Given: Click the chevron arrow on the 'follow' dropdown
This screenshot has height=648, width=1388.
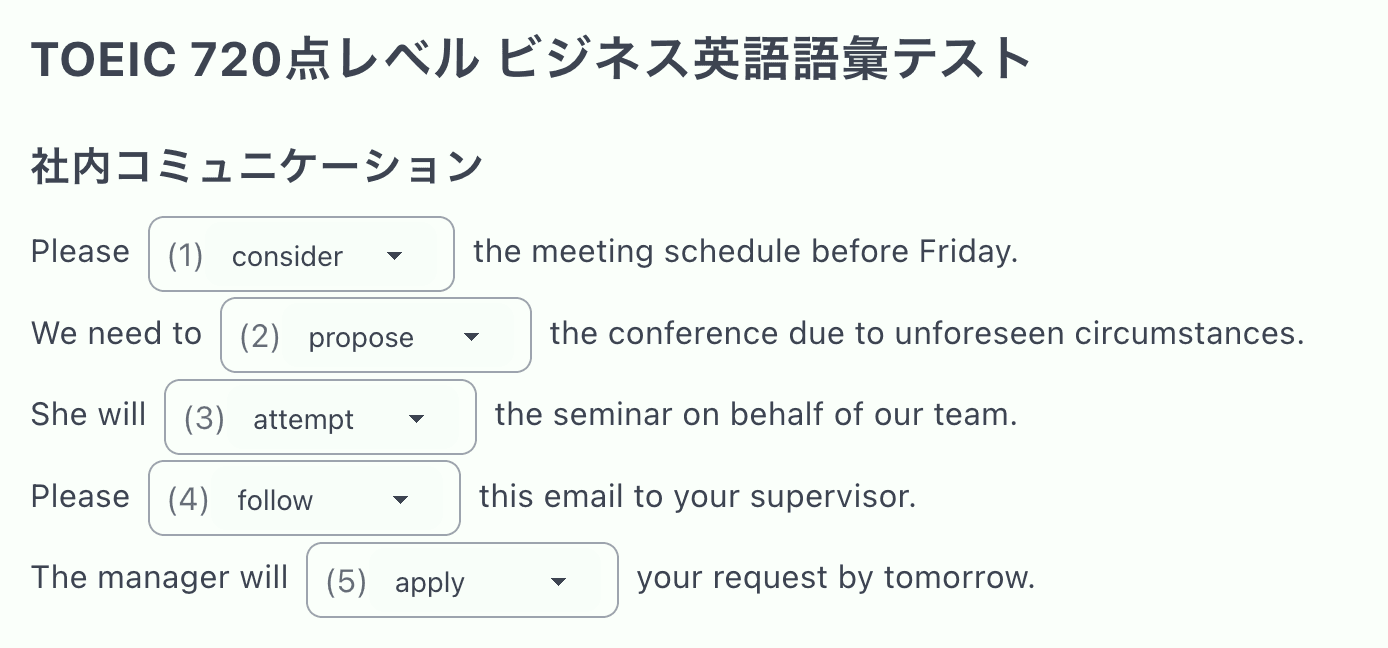Looking at the screenshot, I should click(x=400, y=500).
